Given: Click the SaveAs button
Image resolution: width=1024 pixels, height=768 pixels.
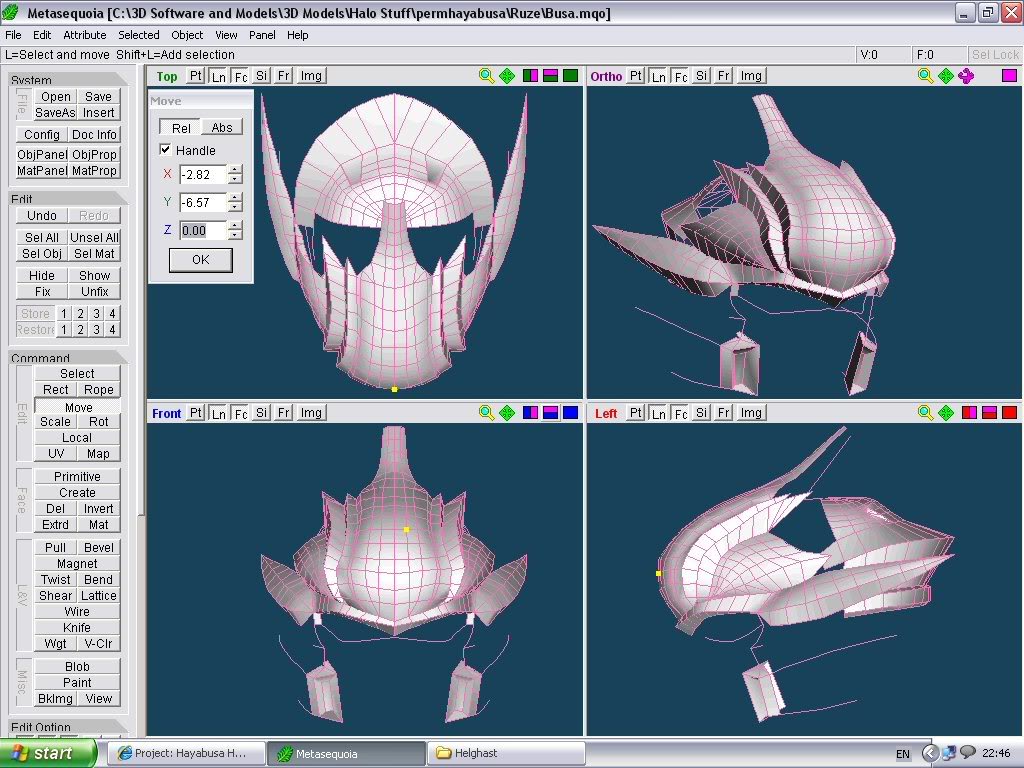Looking at the screenshot, I should point(55,113).
